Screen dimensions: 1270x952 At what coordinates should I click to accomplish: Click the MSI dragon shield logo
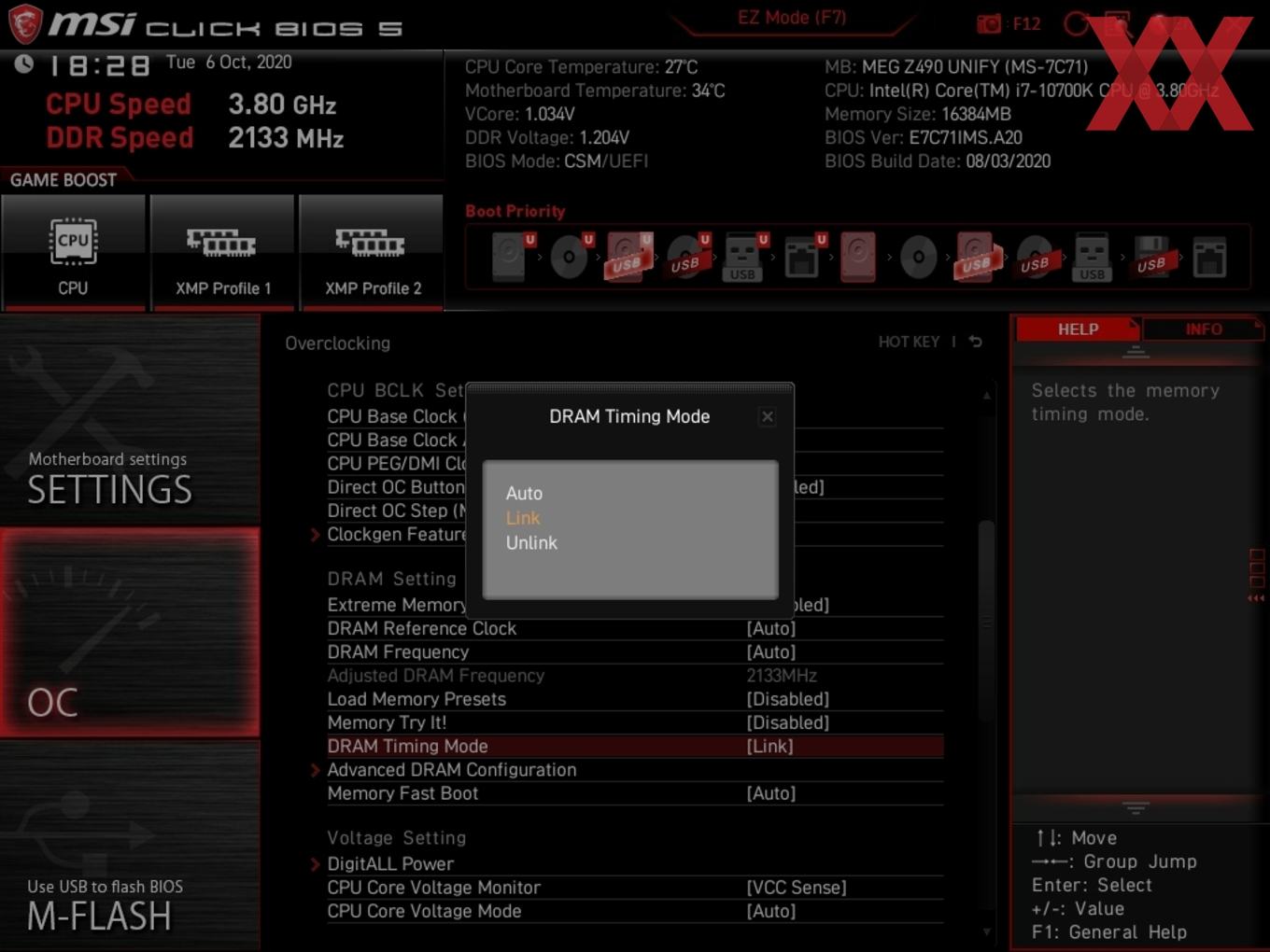[25, 24]
